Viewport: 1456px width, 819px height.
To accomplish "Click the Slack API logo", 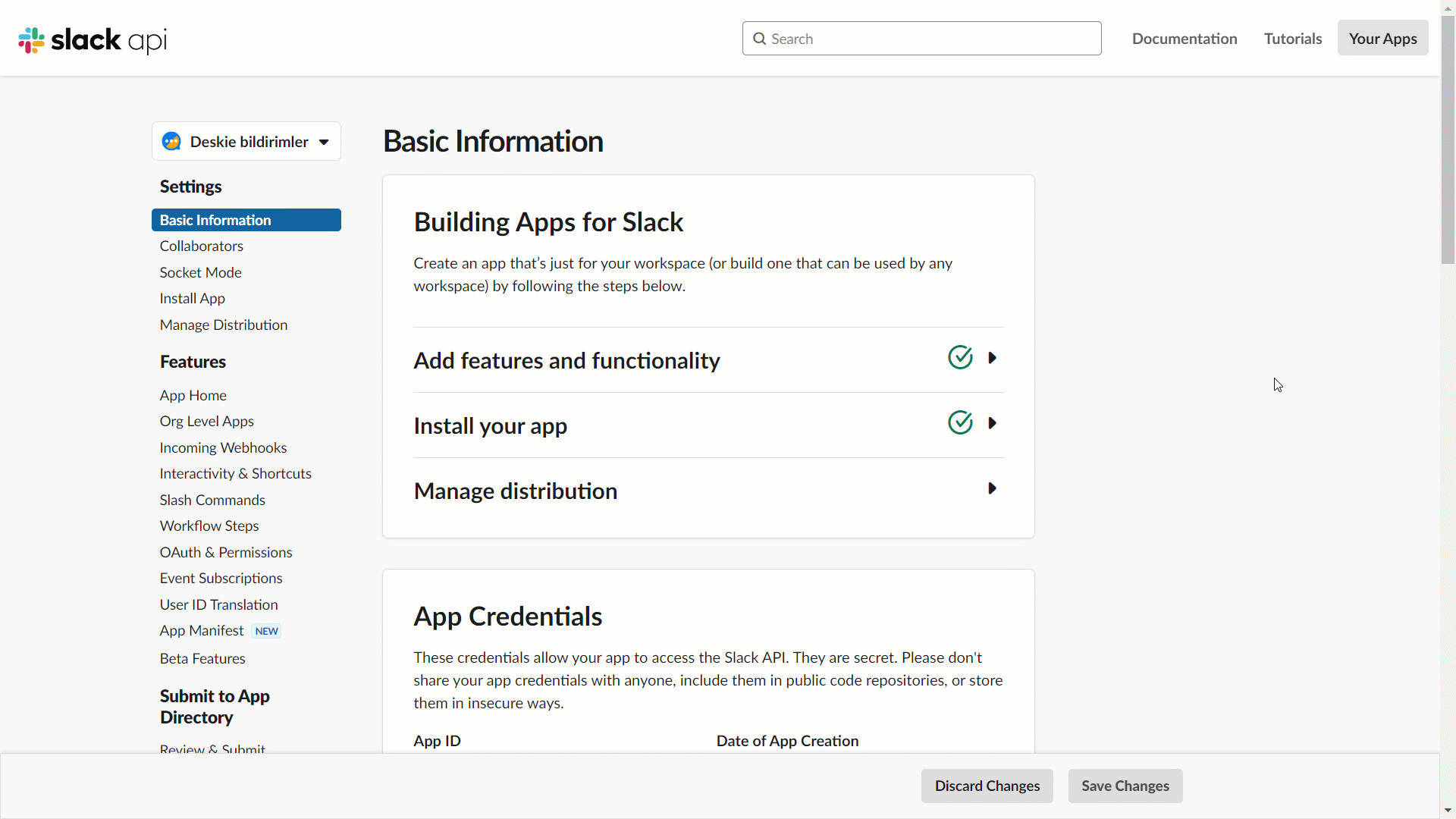I will [x=93, y=39].
